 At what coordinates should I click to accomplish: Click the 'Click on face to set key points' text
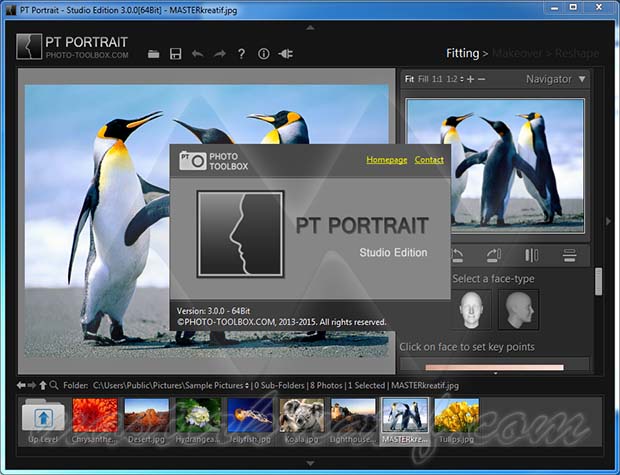tap(467, 347)
